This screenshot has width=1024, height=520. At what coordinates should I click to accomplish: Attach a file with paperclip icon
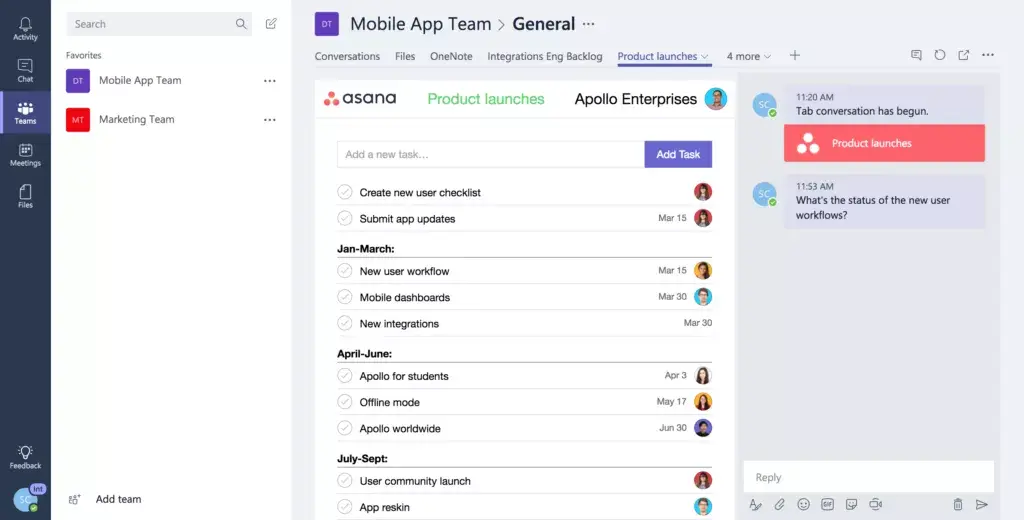coord(779,505)
